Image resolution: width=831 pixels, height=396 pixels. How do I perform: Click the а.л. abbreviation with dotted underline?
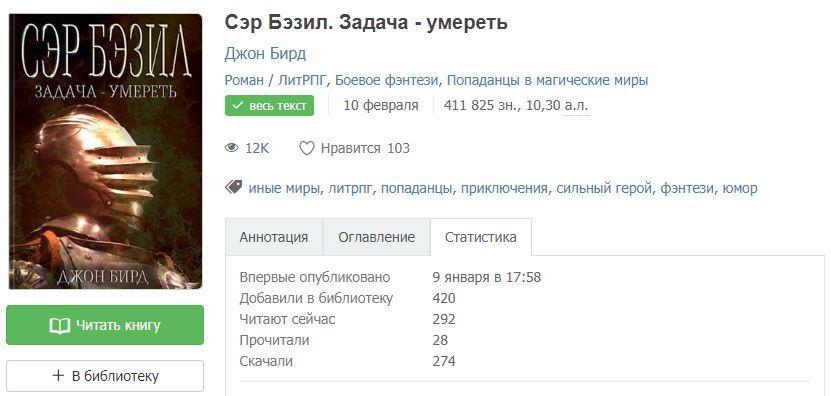tap(577, 105)
